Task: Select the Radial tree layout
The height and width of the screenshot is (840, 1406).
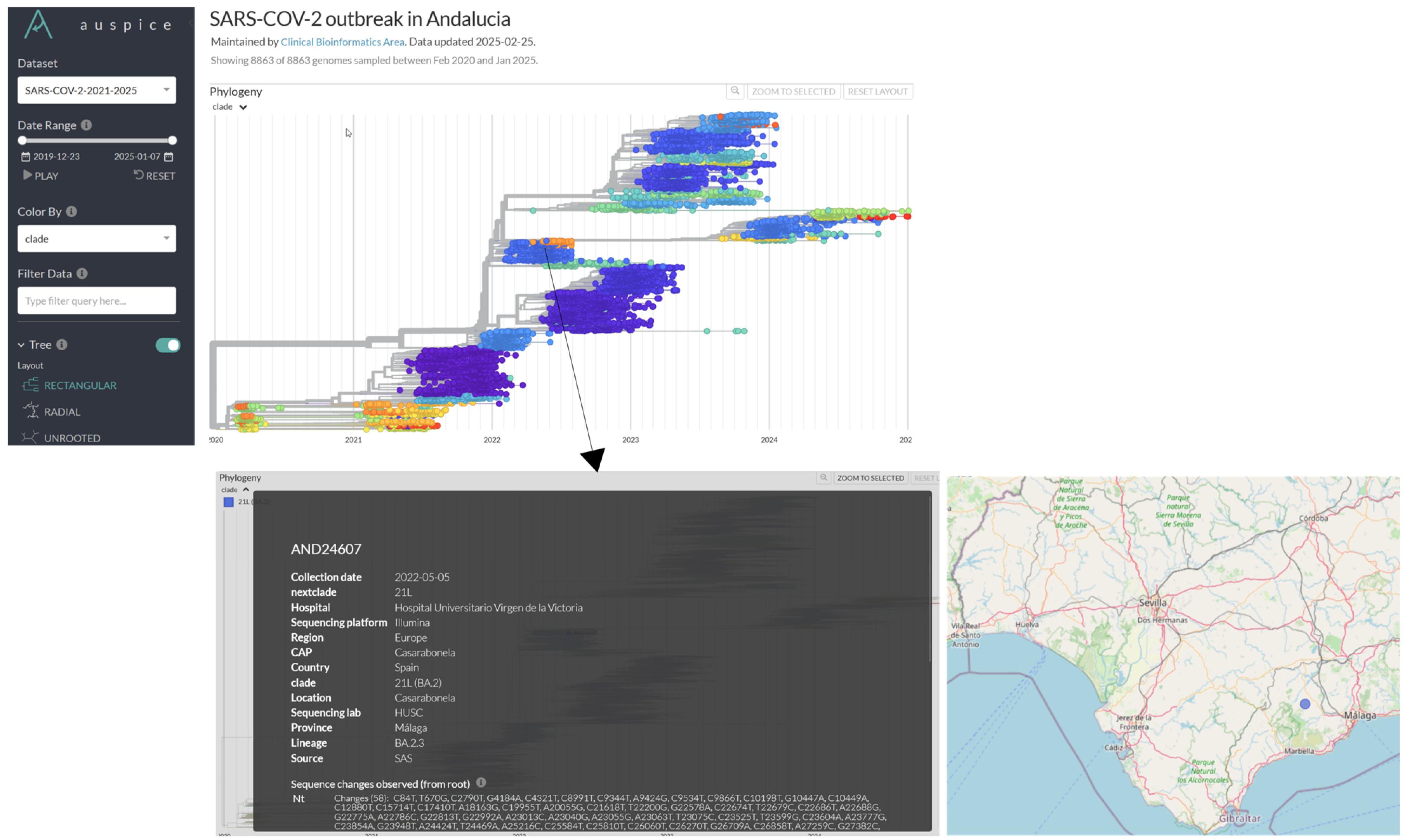Action: pyautogui.click(x=61, y=412)
